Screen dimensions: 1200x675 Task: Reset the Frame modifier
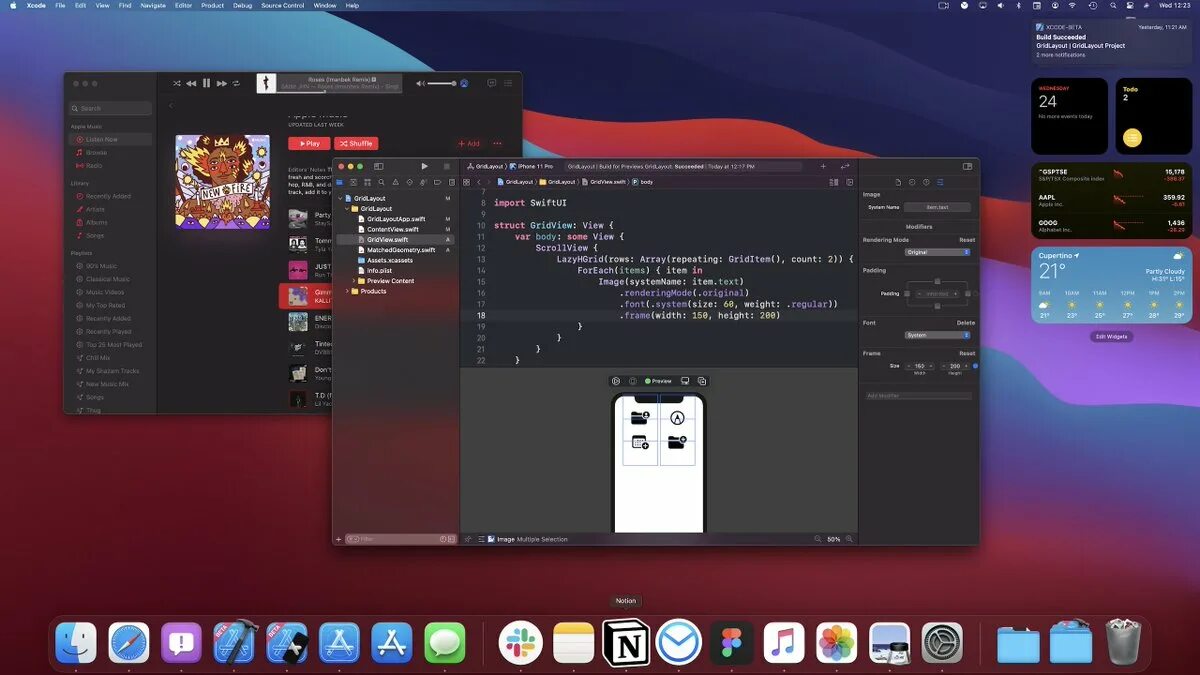[967, 353]
